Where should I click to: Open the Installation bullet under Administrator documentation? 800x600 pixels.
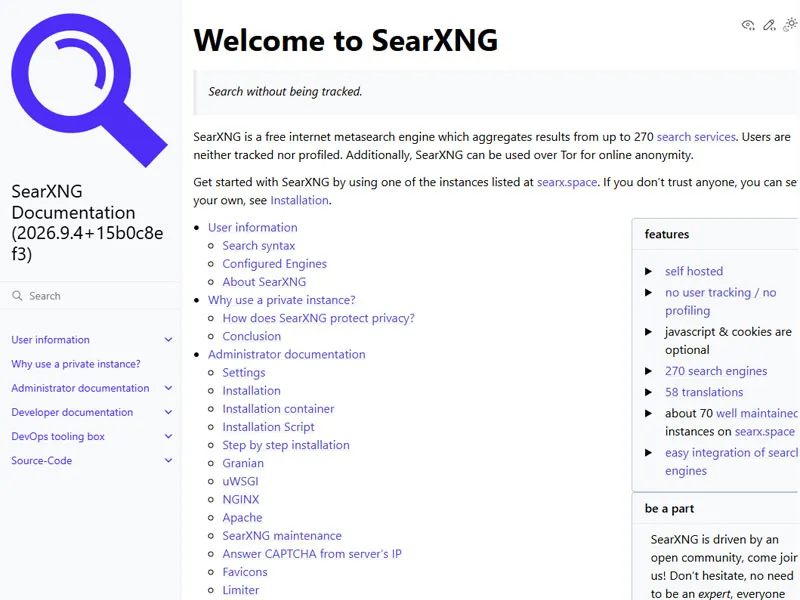252,391
